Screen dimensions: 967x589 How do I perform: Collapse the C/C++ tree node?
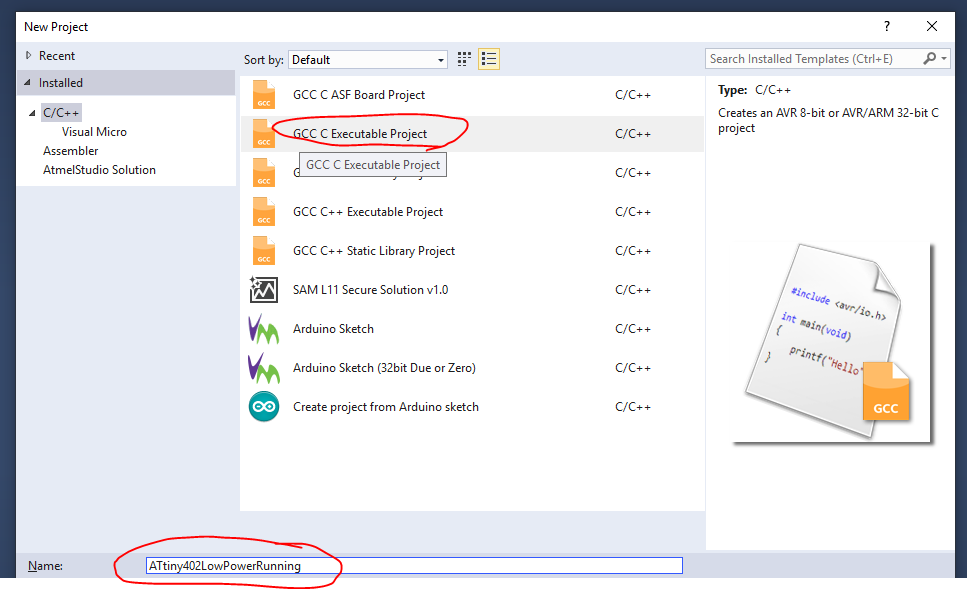coord(33,113)
